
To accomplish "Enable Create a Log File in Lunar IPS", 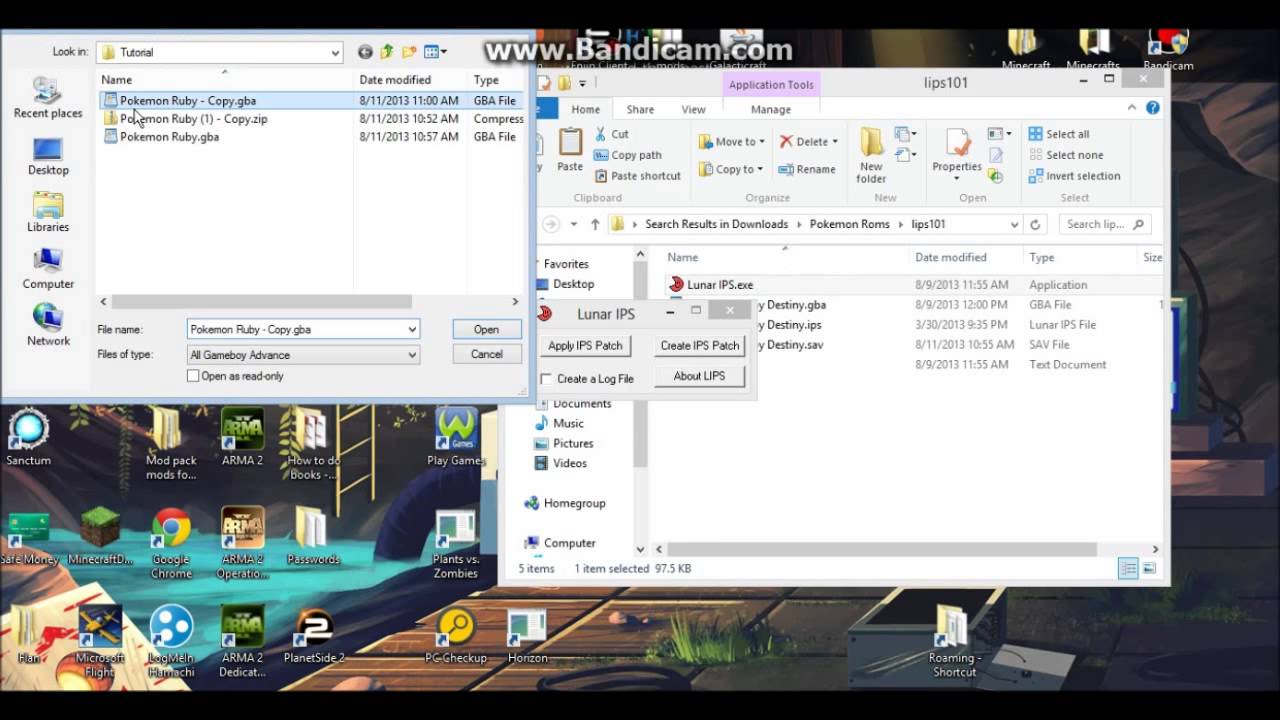I will [x=546, y=379].
